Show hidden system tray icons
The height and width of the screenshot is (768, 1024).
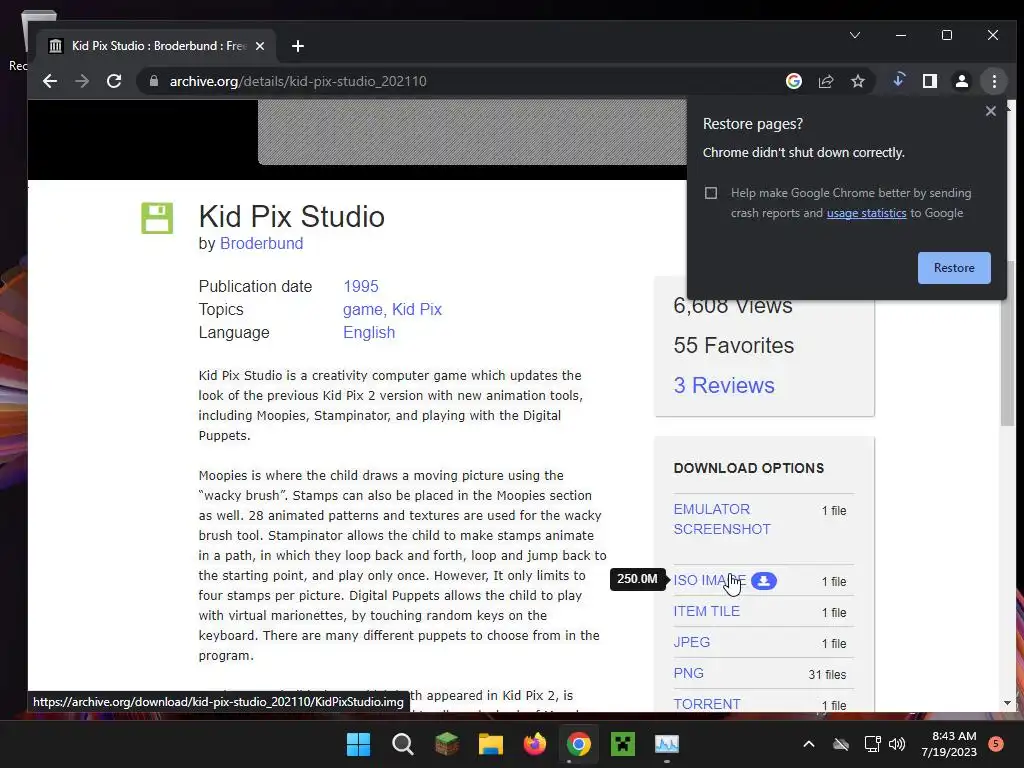[808, 744]
